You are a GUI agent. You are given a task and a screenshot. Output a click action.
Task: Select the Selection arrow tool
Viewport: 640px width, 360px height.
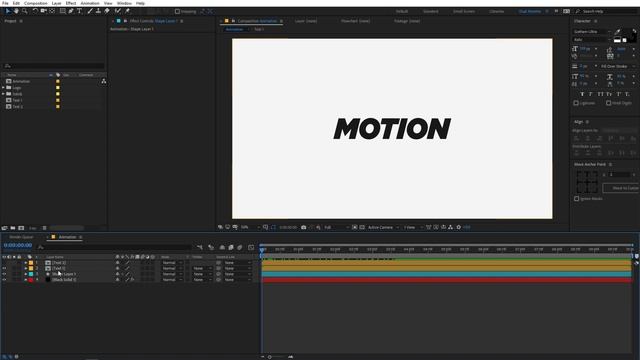pos(8,11)
